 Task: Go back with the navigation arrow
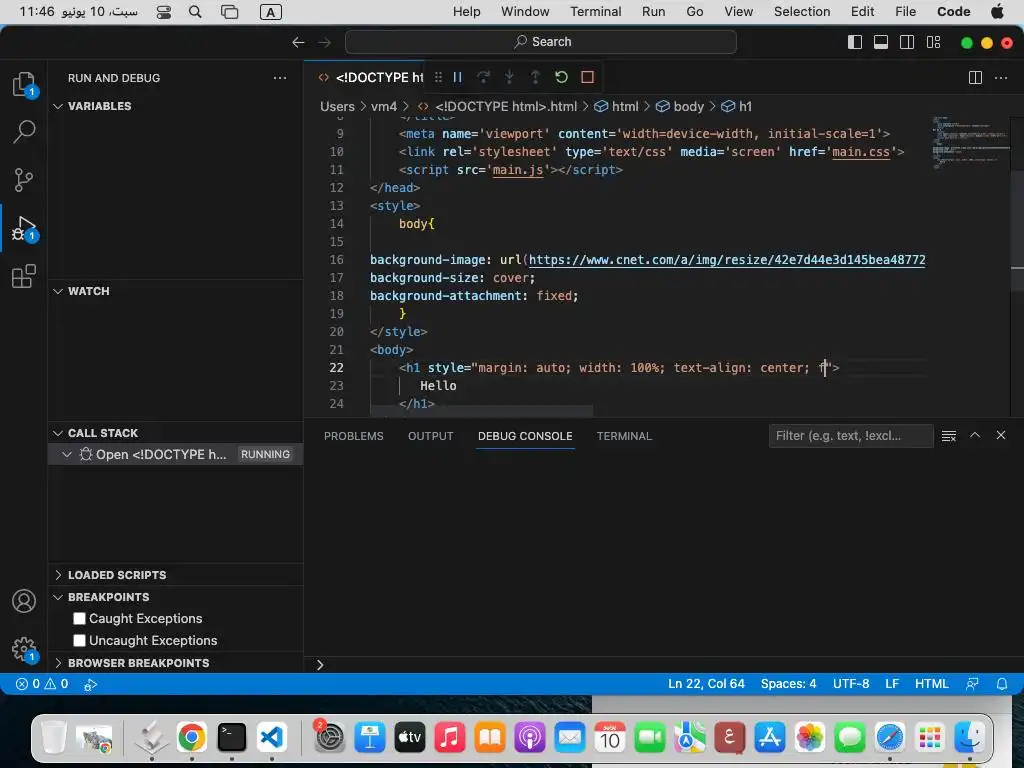coord(298,42)
